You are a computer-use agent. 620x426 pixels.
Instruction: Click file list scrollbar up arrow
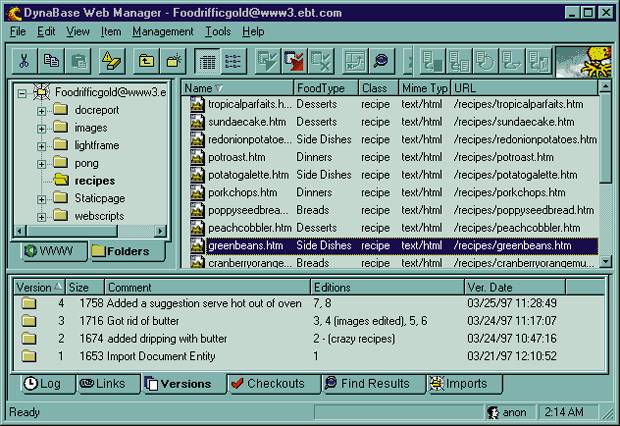tap(605, 86)
